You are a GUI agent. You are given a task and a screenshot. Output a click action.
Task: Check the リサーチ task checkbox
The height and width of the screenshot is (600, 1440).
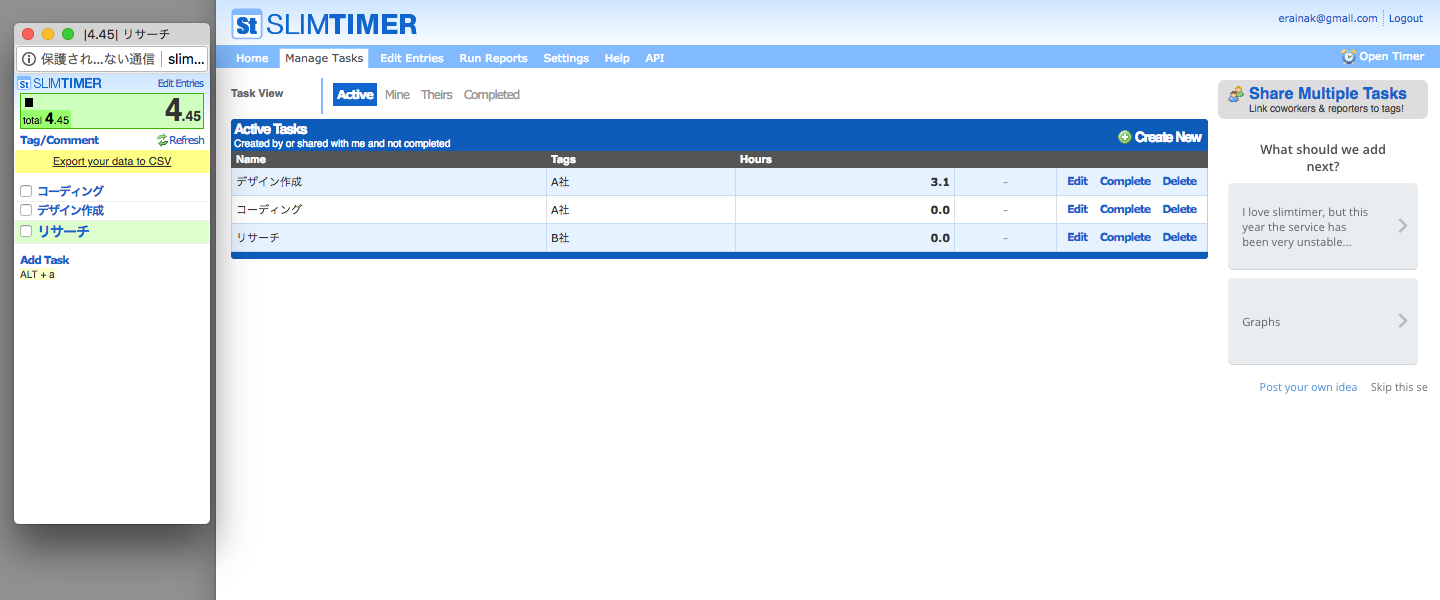26,231
